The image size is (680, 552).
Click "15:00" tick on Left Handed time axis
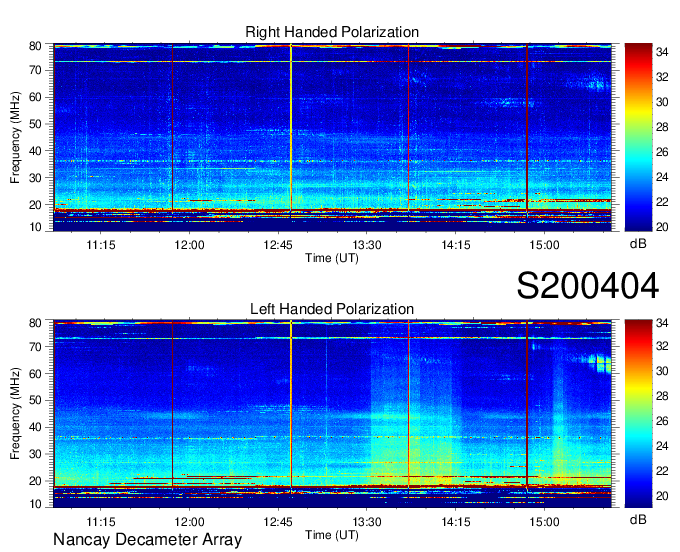point(544,522)
